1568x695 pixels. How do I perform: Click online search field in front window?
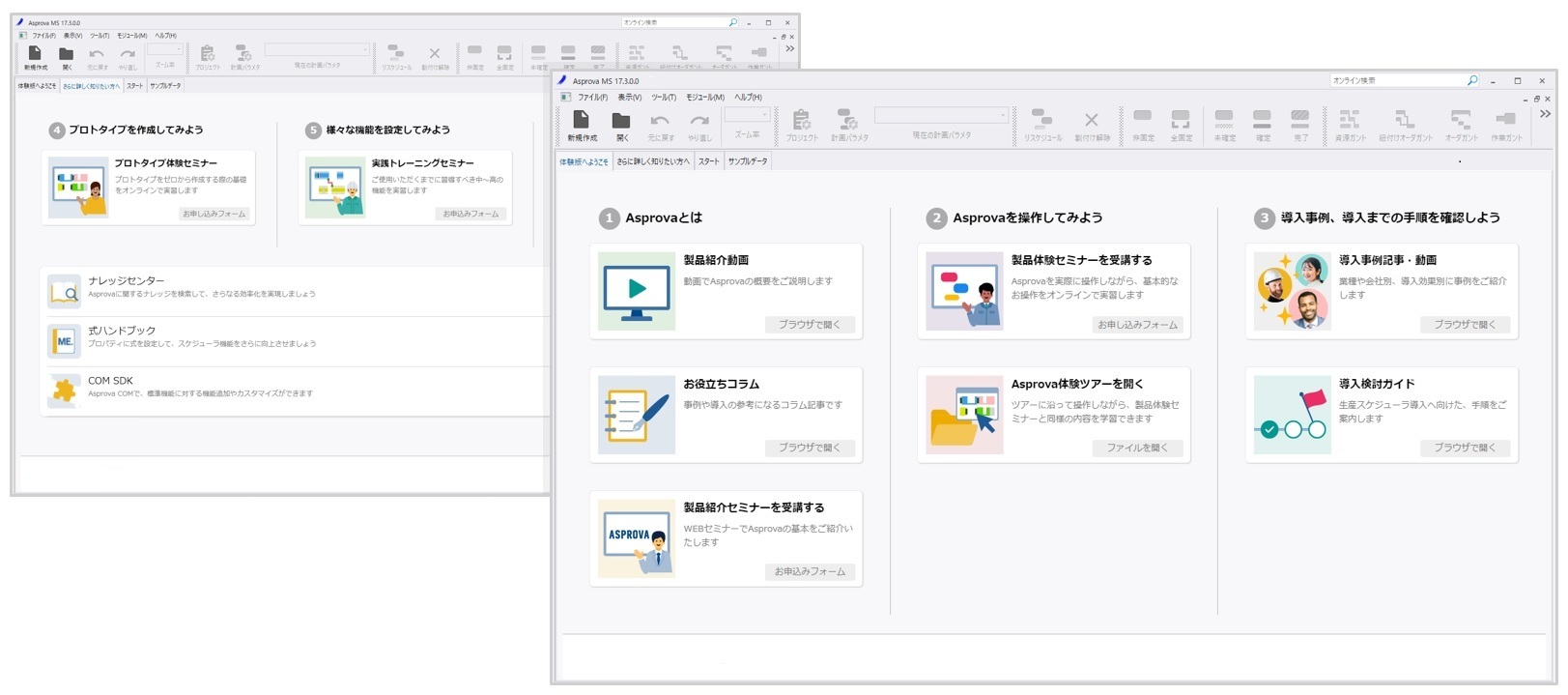pos(1396,81)
